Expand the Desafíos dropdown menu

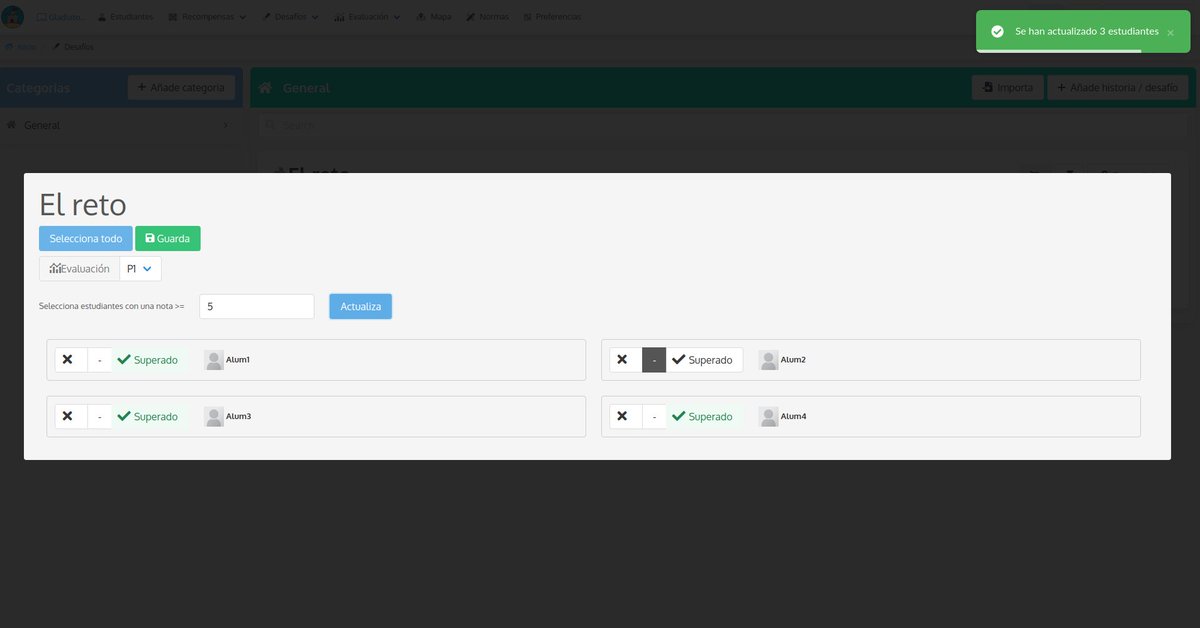click(290, 16)
